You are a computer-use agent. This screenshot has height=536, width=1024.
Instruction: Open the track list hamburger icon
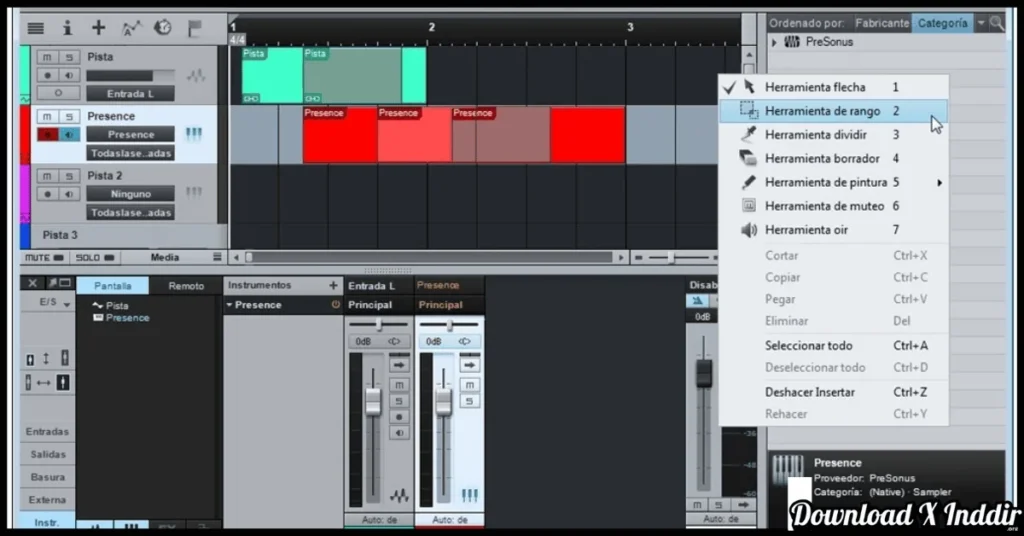(35, 28)
